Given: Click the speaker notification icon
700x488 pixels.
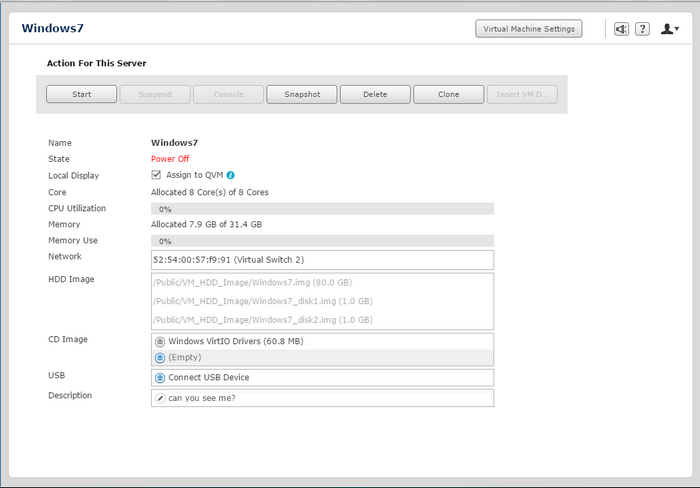Looking at the screenshot, I should point(622,29).
